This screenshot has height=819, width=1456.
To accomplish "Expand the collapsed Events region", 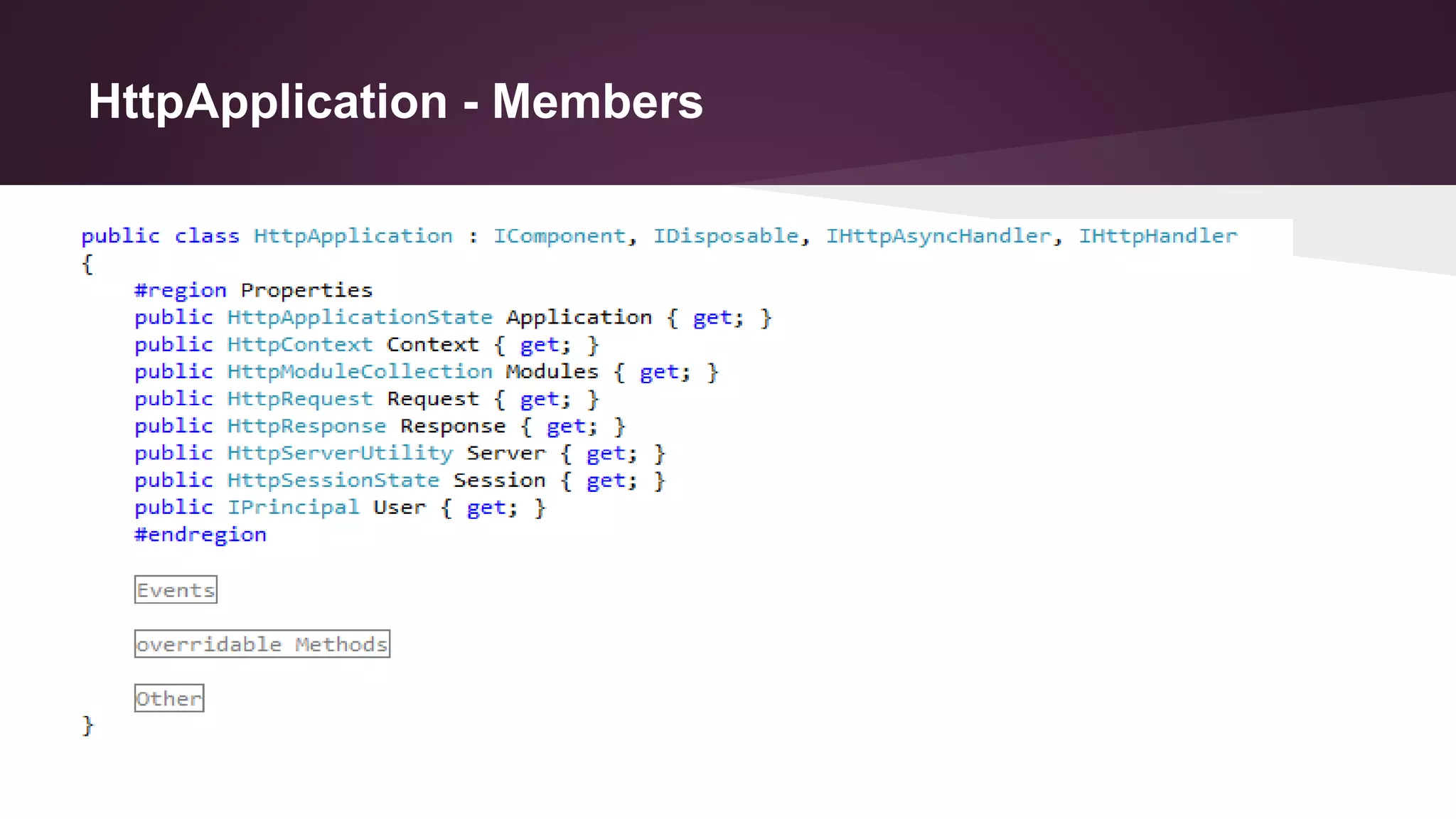I will pos(176,590).
